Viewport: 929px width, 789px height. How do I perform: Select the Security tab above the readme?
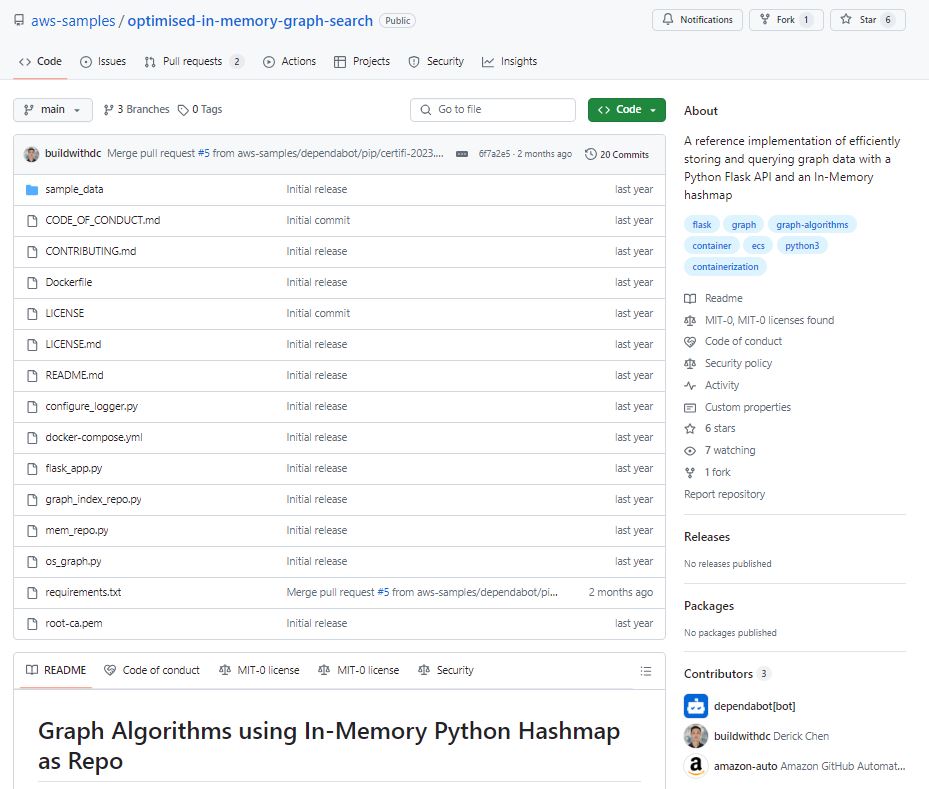446,671
